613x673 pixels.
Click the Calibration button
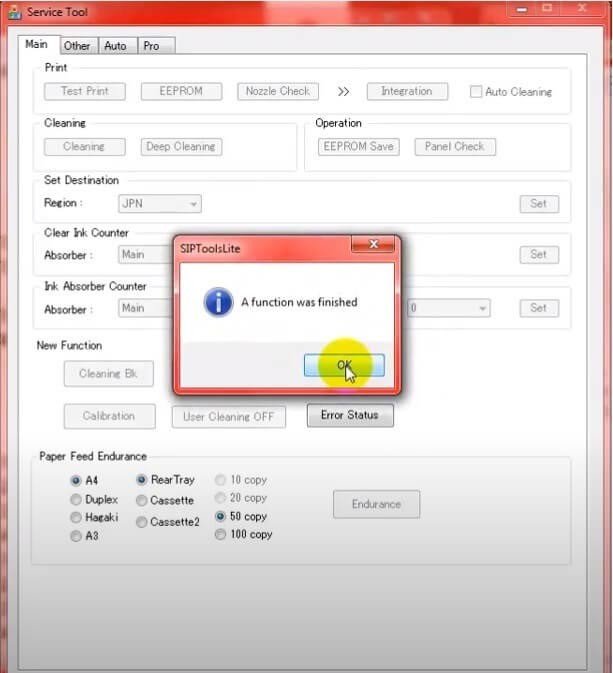point(109,416)
